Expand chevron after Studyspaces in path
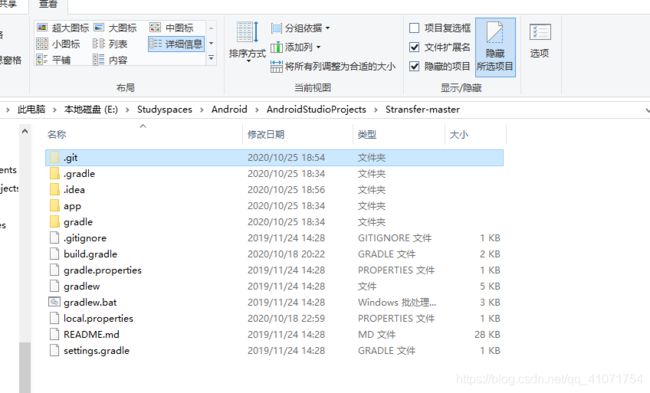Image resolution: width=650 pixels, height=393 pixels. click(202, 110)
